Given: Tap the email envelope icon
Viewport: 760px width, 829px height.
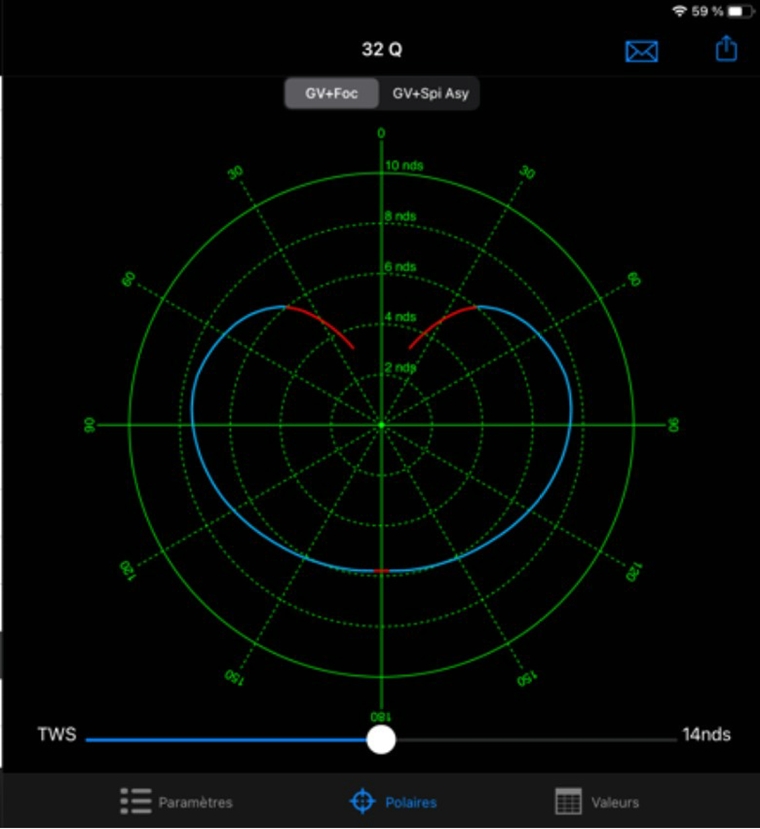Looking at the screenshot, I should [x=641, y=51].
